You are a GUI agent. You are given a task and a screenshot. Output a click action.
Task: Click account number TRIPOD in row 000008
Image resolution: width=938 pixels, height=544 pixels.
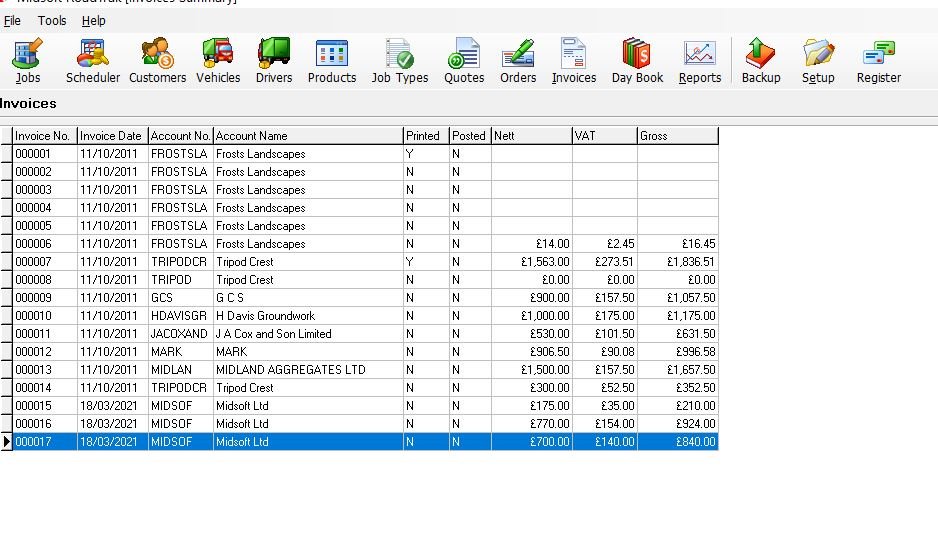coord(181,279)
